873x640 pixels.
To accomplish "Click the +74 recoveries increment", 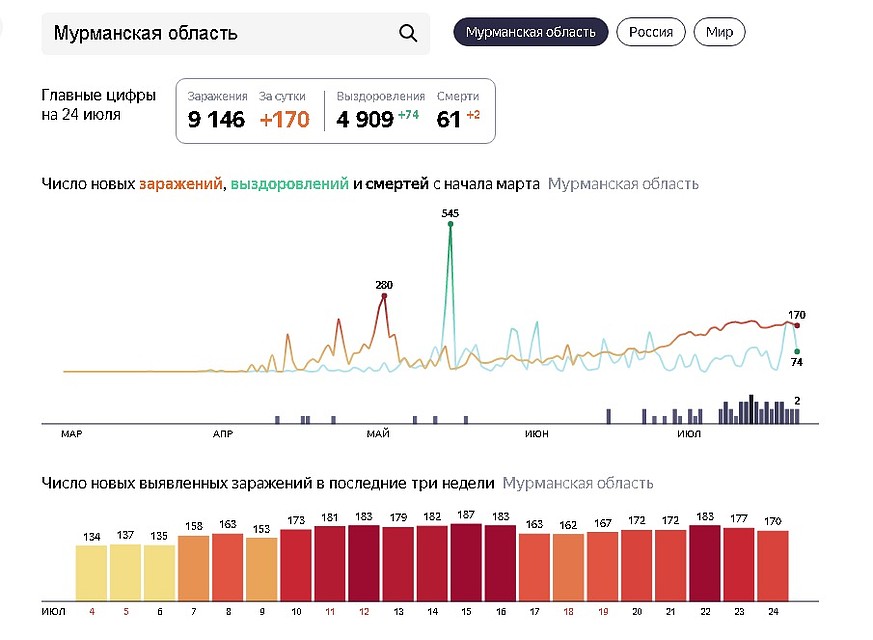I will click(x=409, y=115).
